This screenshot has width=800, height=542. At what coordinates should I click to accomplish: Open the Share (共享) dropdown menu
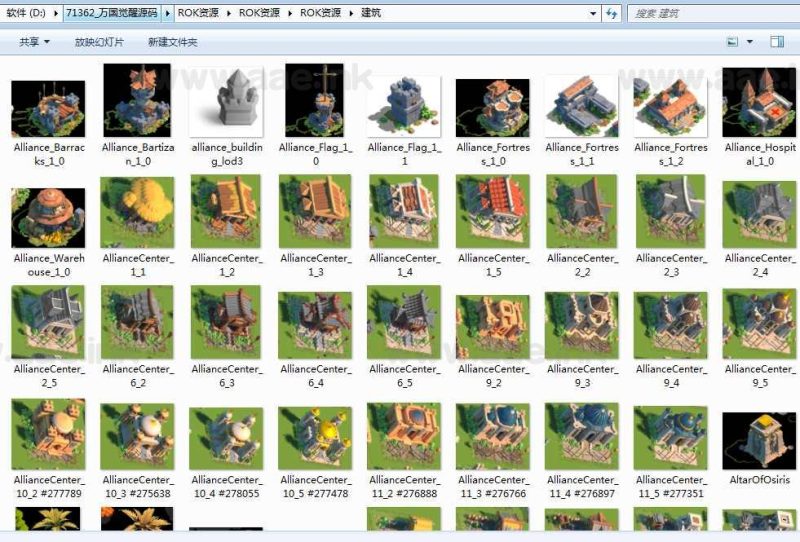[x=34, y=42]
